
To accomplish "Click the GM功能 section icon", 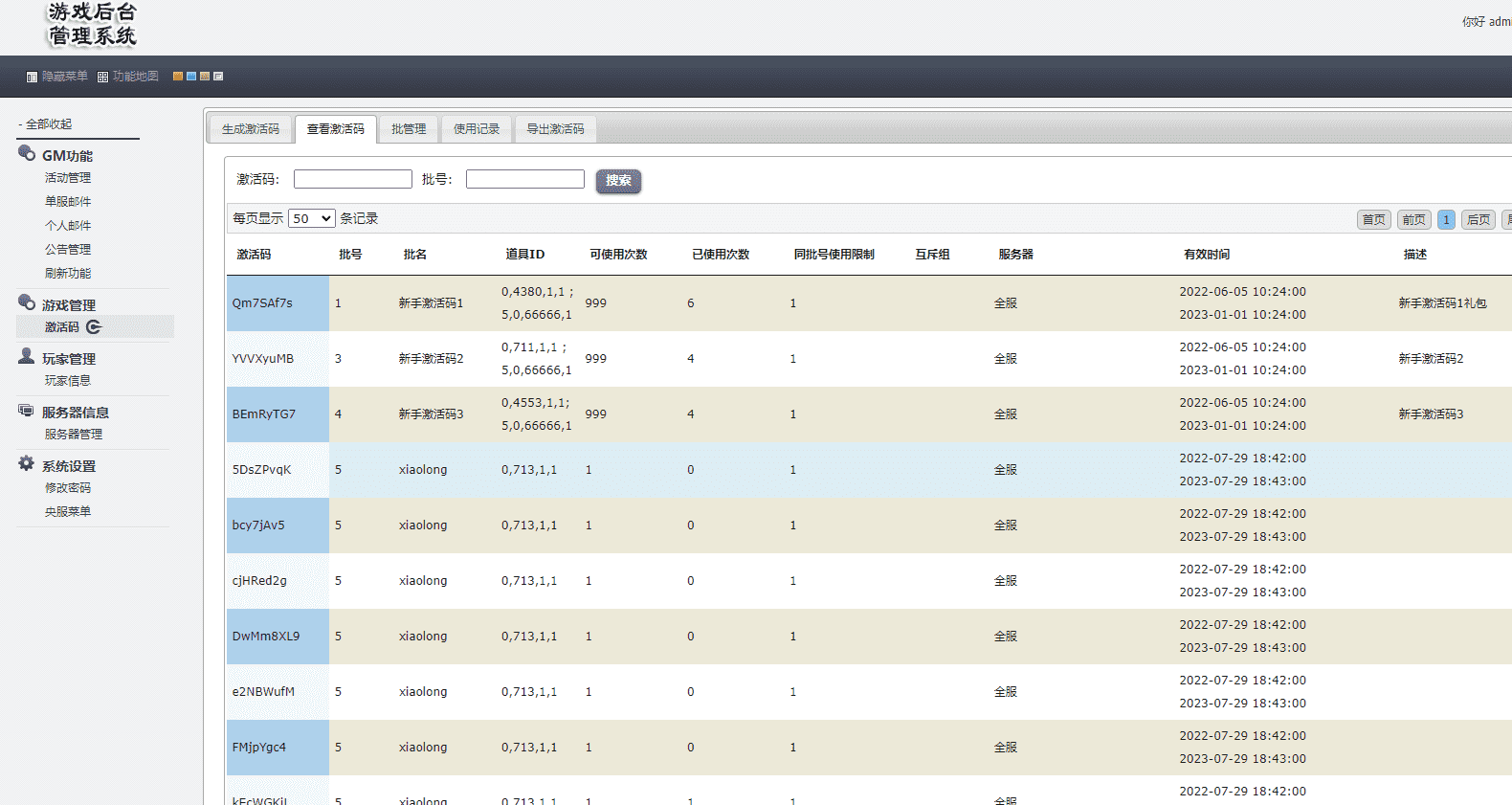I will [x=27, y=153].
